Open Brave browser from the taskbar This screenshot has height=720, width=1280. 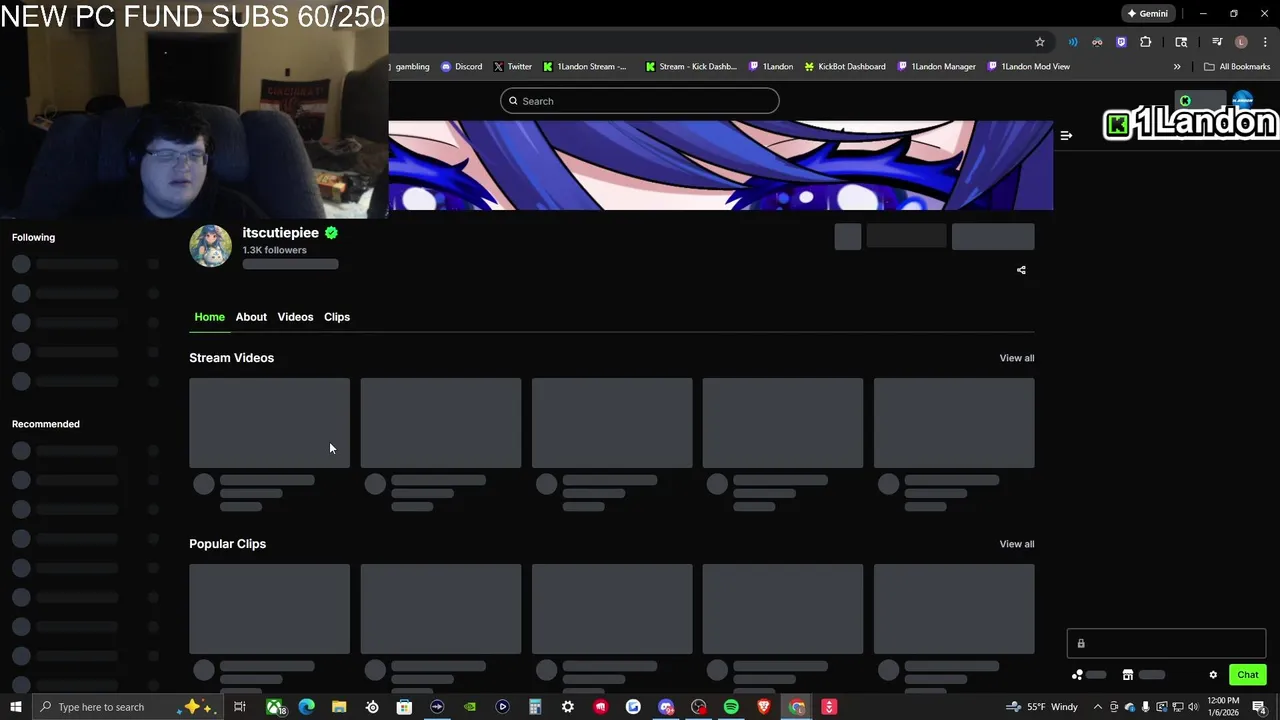tap(764, 707)
